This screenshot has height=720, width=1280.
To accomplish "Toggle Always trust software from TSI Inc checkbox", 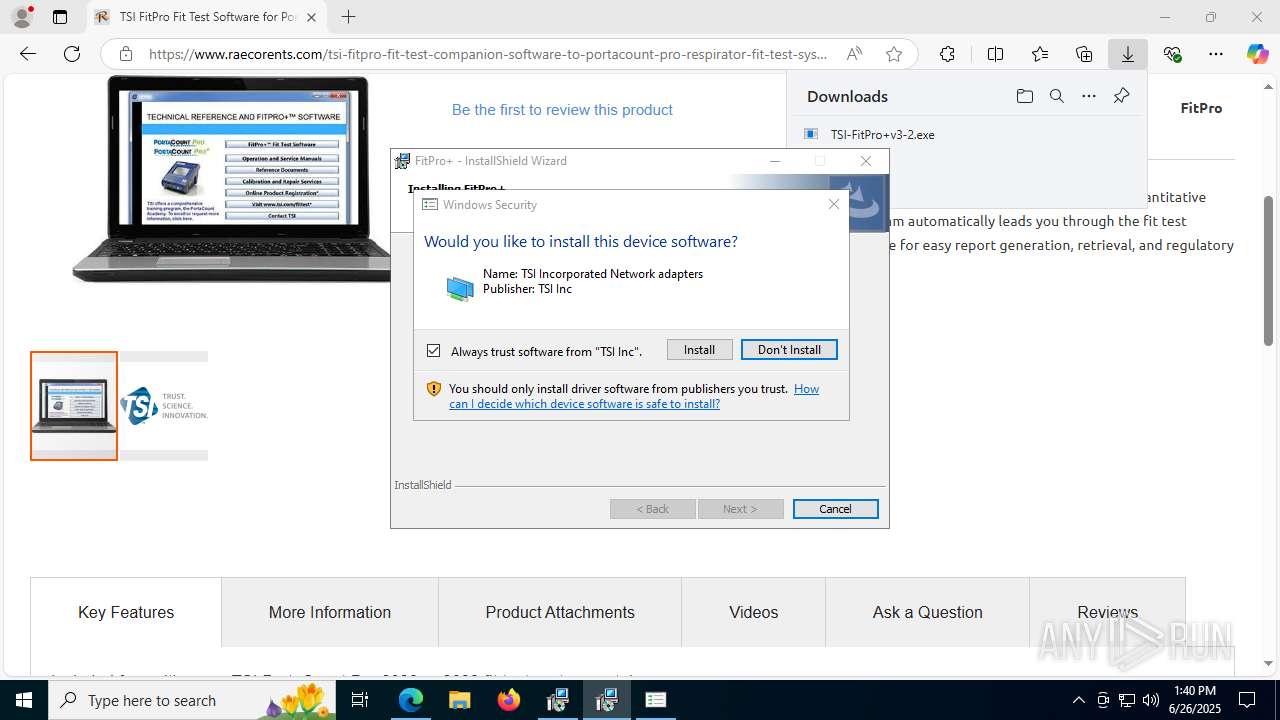I will click(433, 351).
